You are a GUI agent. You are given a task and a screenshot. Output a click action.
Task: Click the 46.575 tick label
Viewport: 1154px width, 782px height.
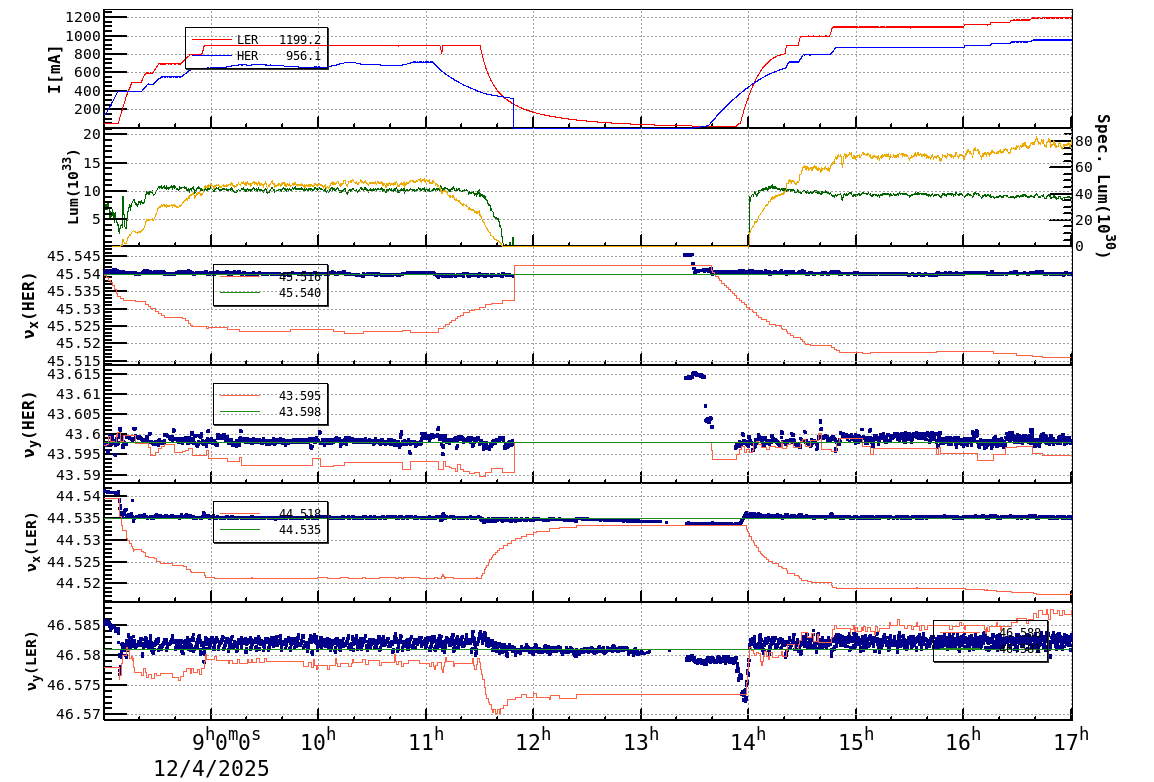[74, 684]
